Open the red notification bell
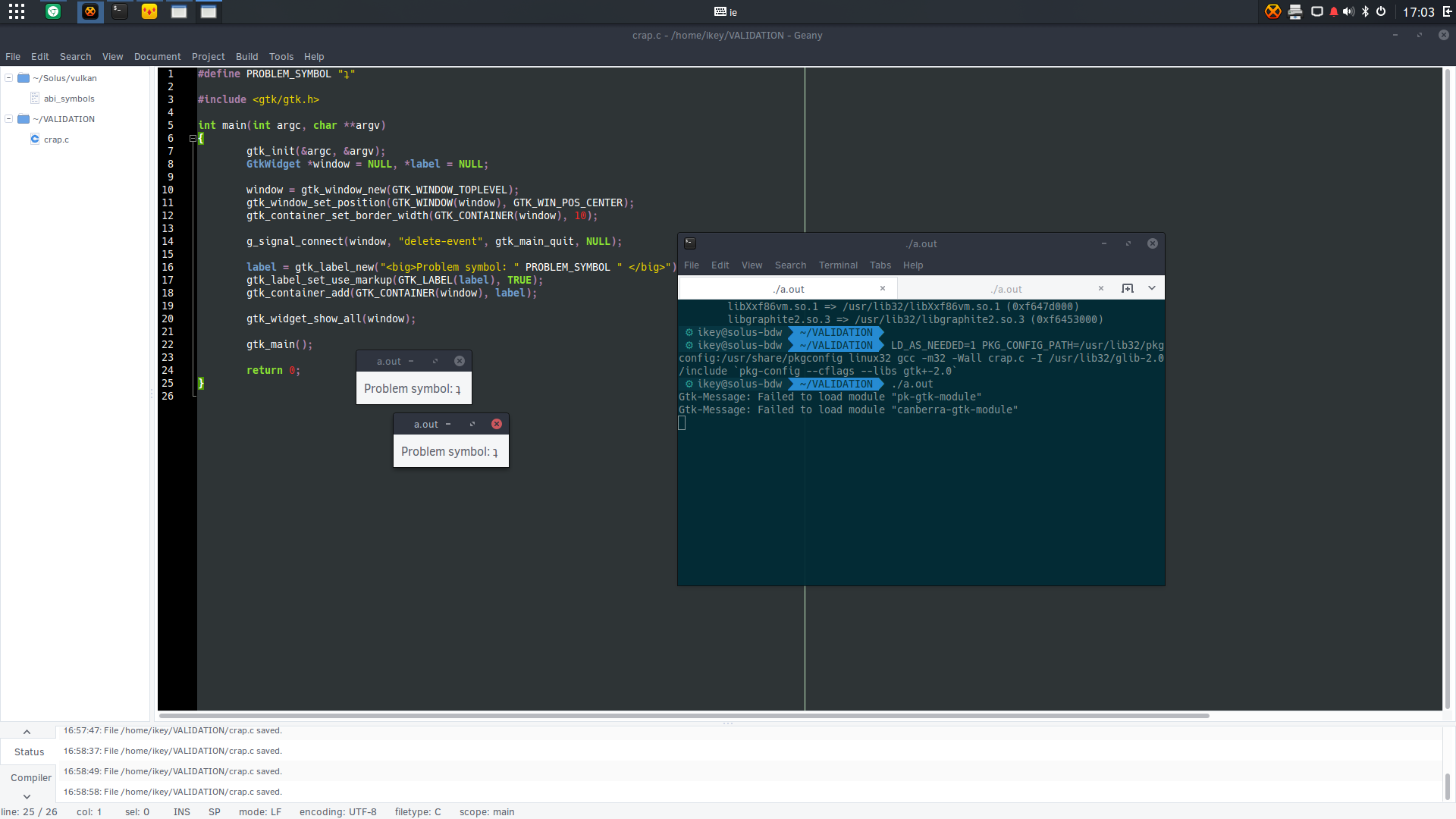The width and height of the screenshot is (1456, 819). pos(1334,11)
